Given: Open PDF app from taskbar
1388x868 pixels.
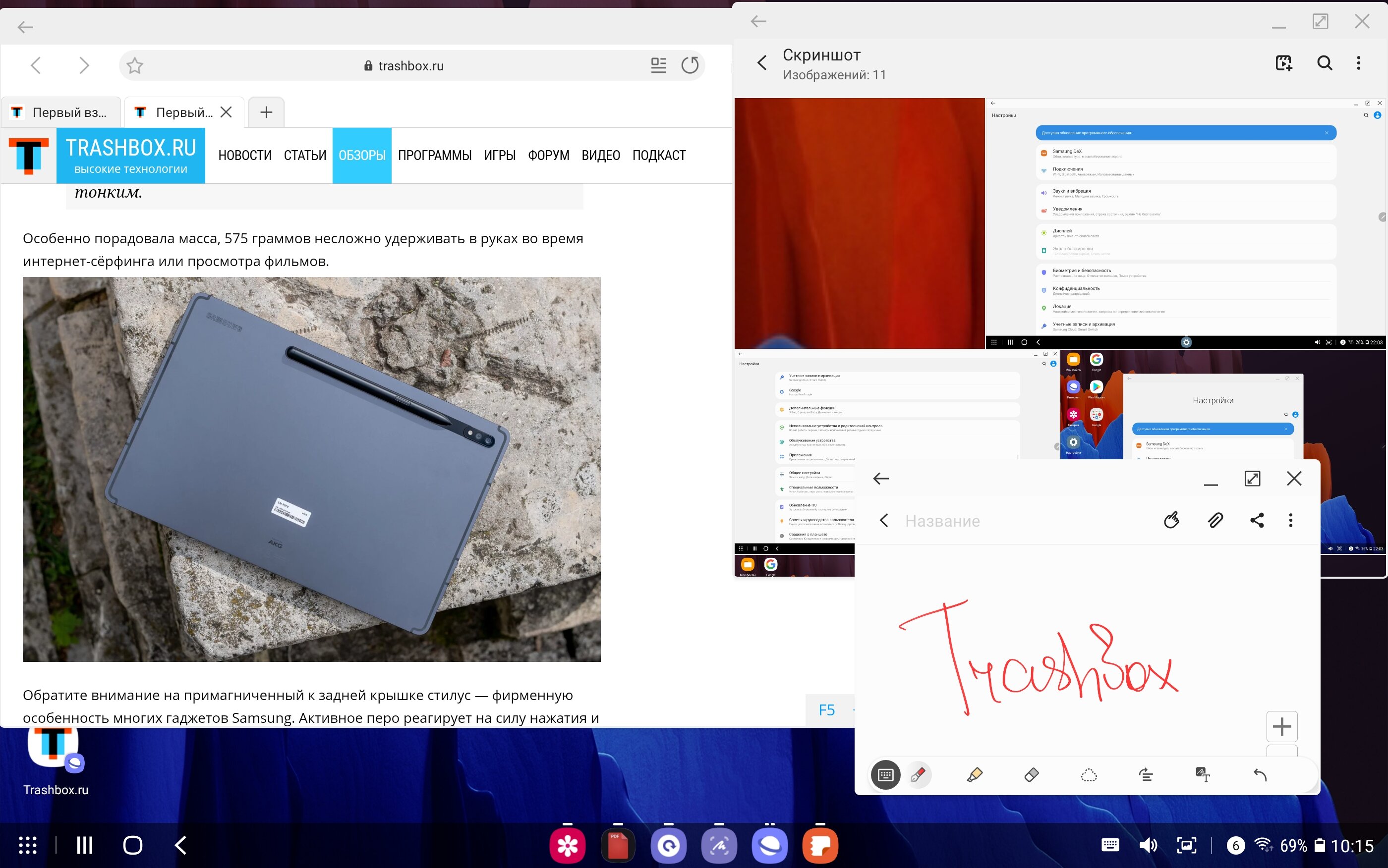Looking at the screenshot, I should (x=618, y=846).
